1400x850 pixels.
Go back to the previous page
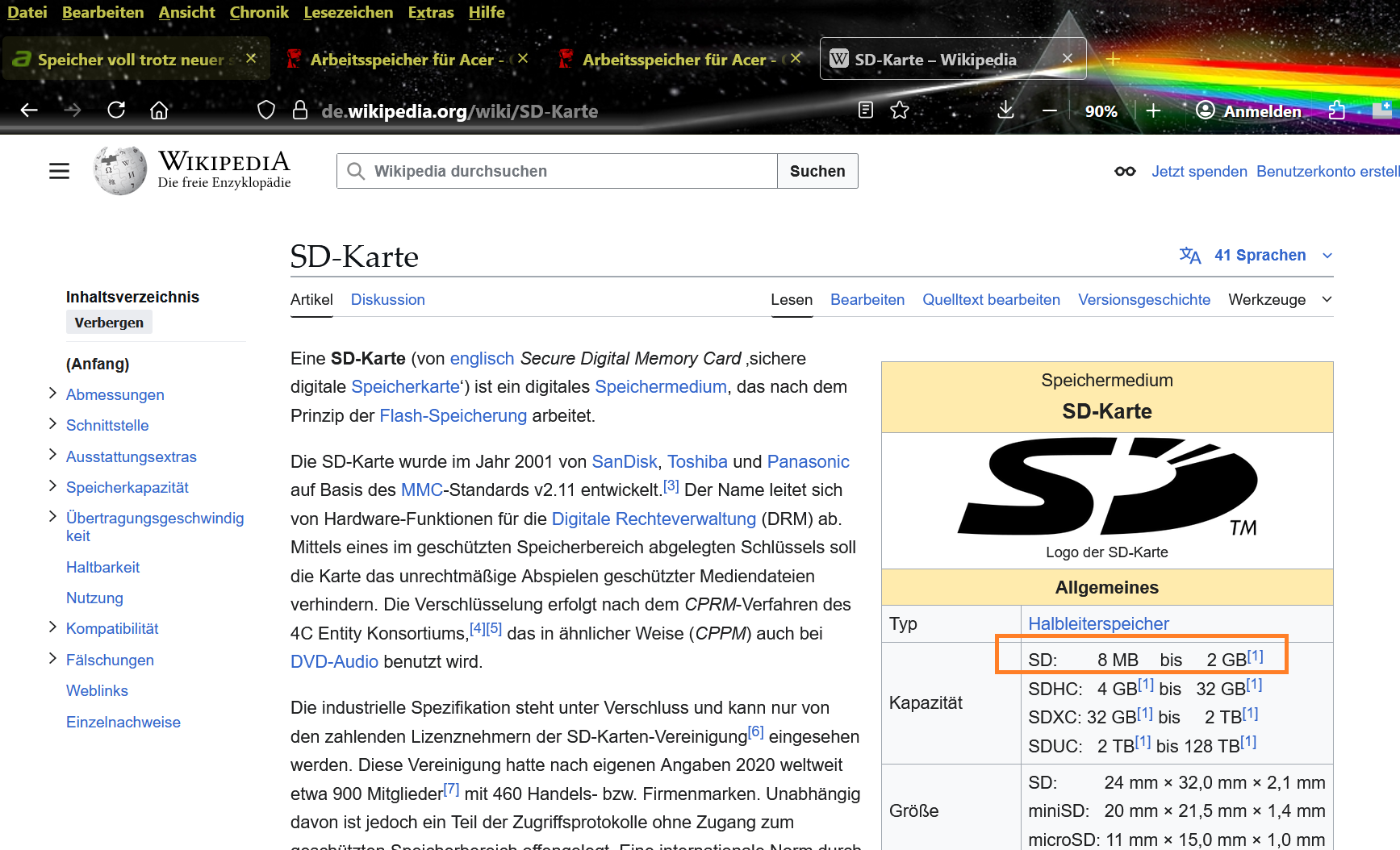tap(29, 110)
